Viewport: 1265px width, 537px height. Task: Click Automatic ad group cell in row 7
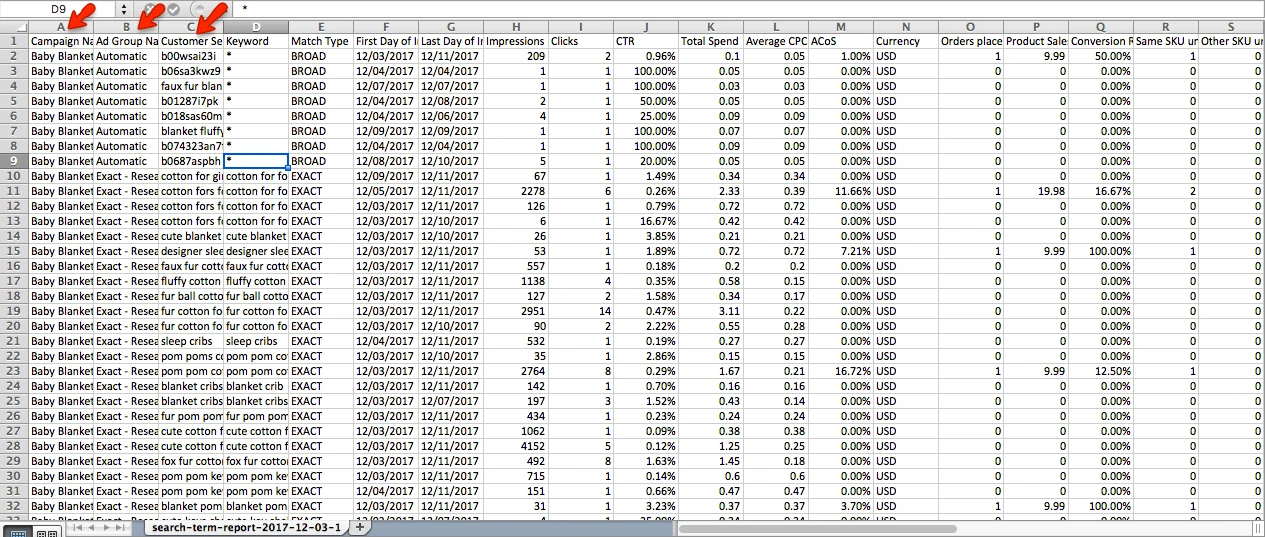126,131
